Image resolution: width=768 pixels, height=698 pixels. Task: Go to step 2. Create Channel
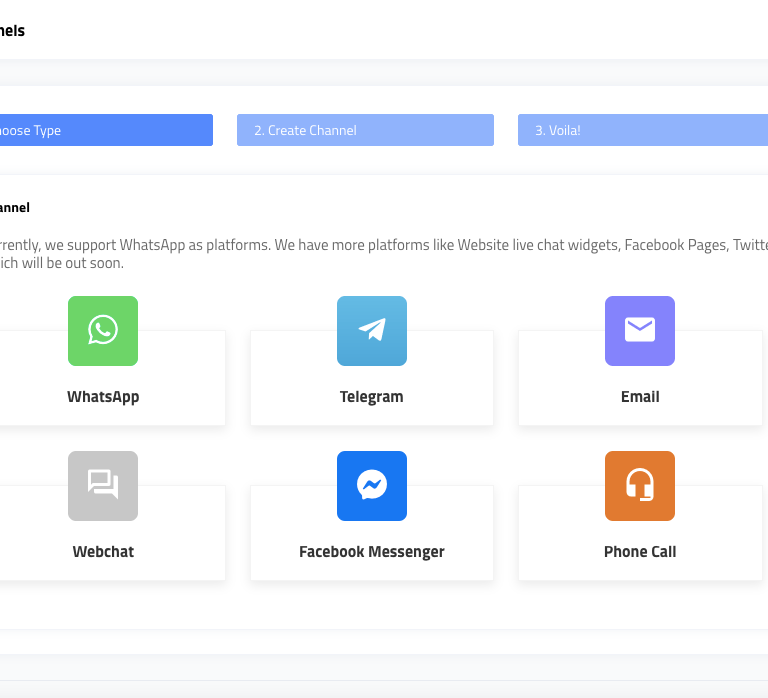pos(365,130)
